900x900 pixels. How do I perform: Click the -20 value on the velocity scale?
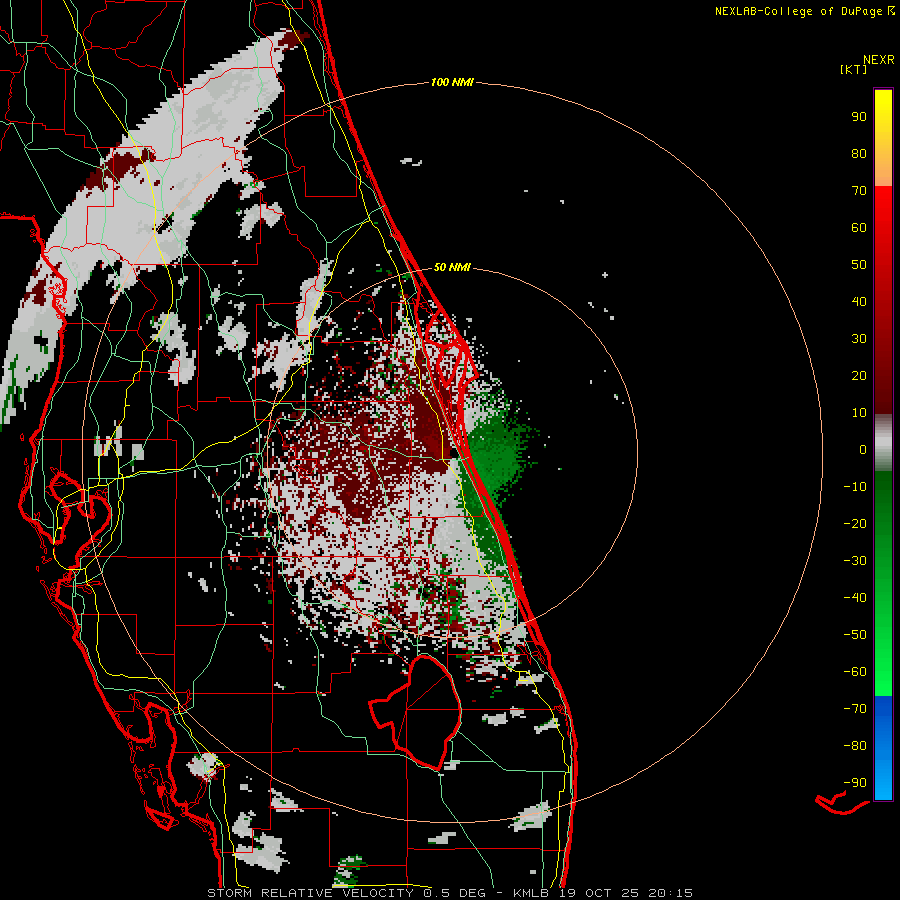click(x=855, y=524)
